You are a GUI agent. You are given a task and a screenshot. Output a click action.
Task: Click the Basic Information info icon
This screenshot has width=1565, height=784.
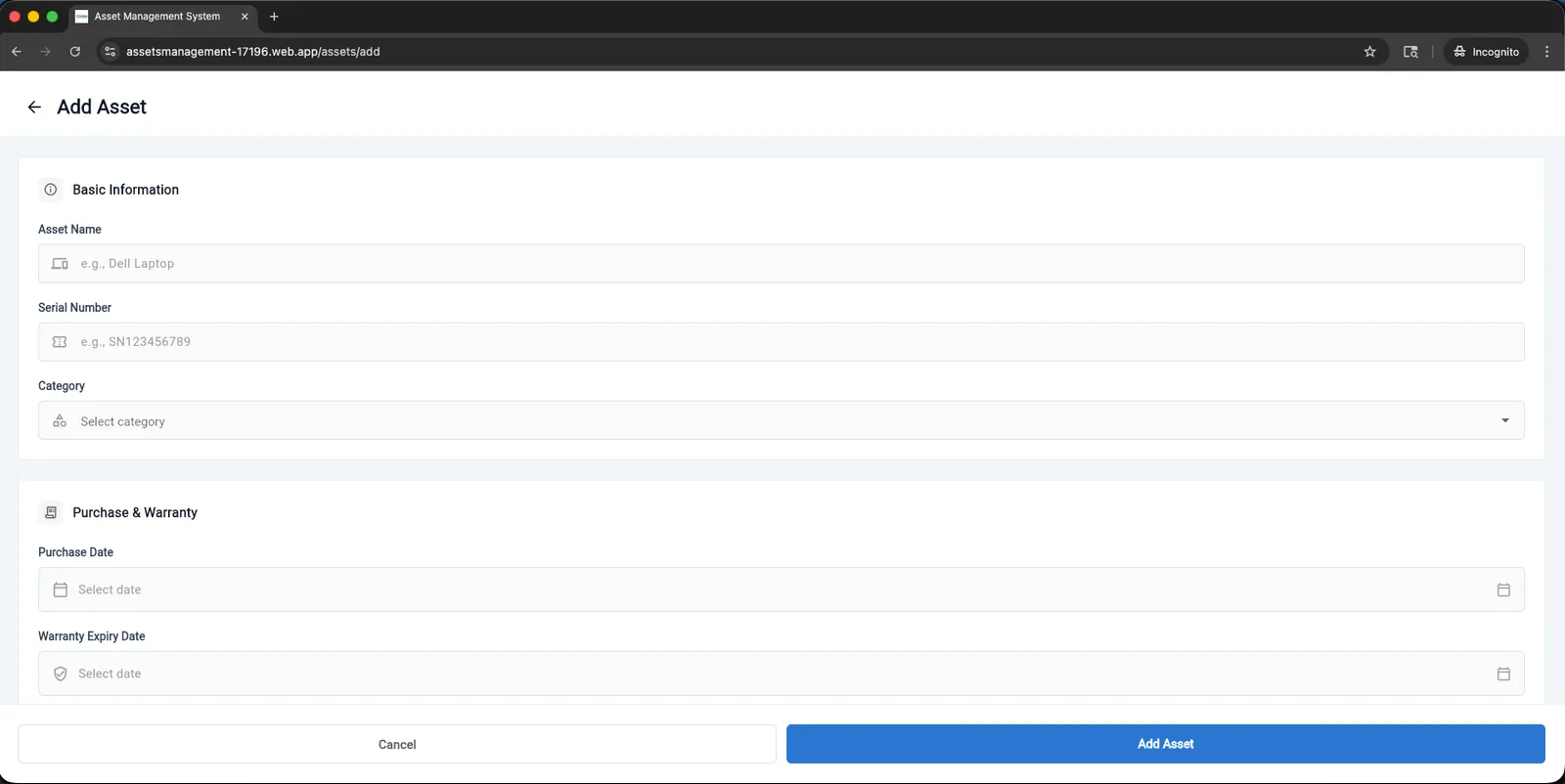pos(51,190)
